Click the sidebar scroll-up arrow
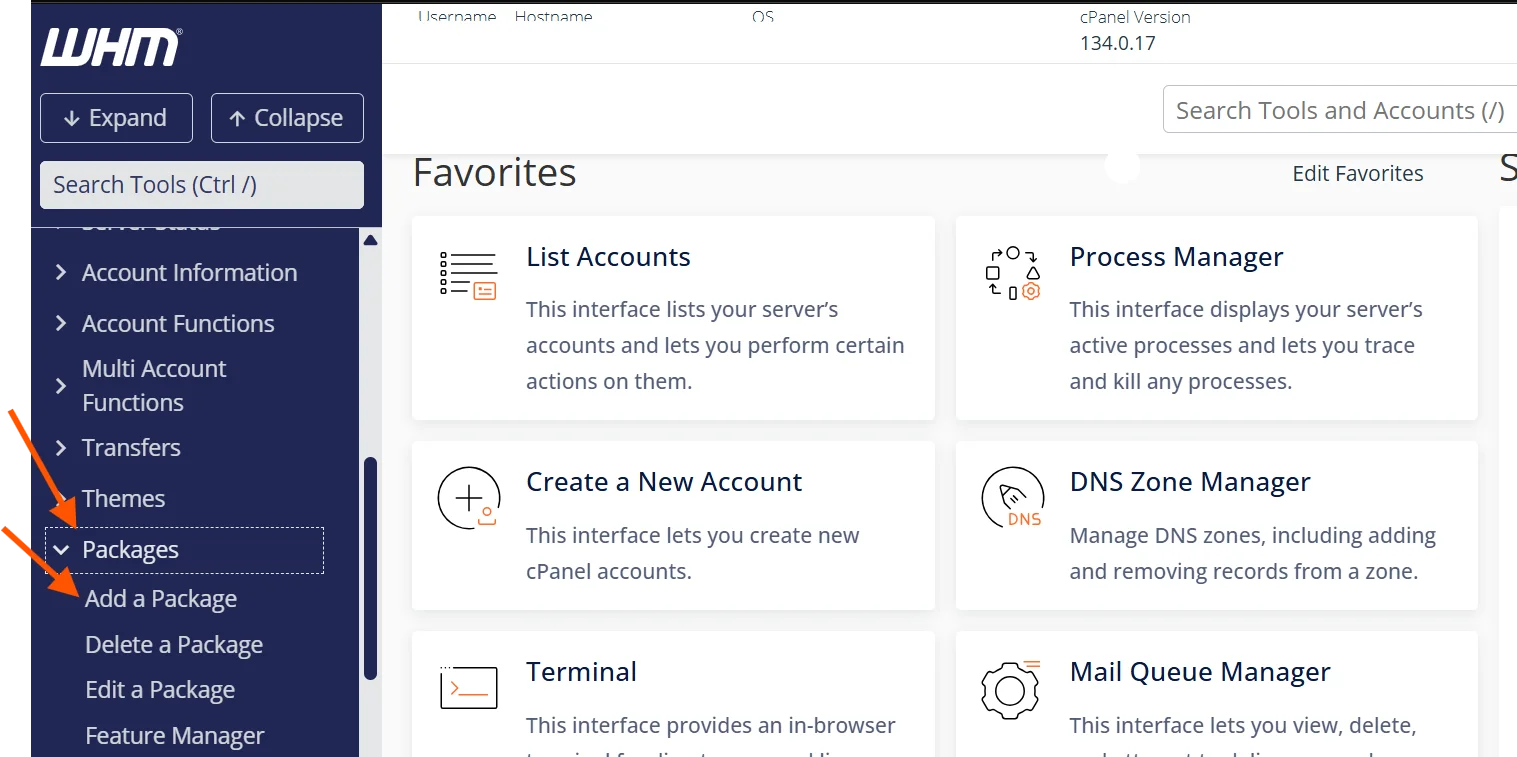Viewport: 1517px width, 757px height. click(x=370, y=240)
